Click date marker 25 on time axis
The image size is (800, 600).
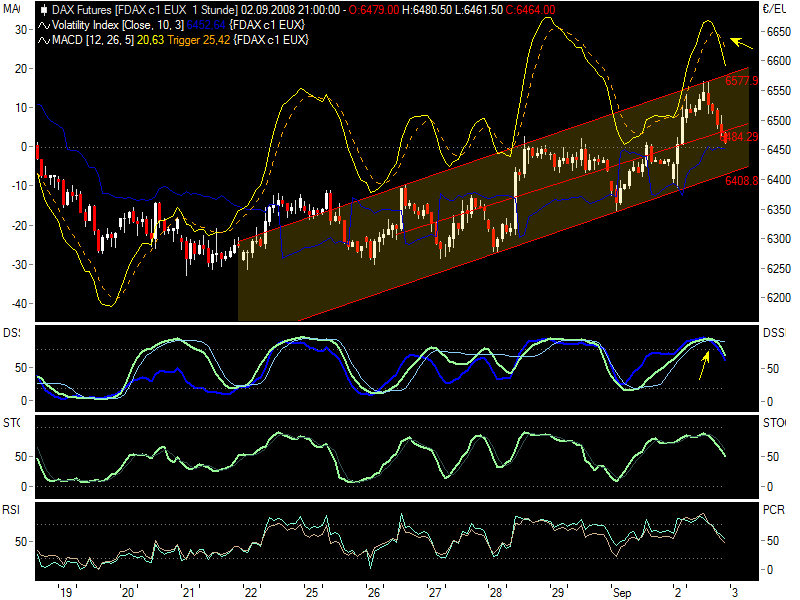point(312,592)
